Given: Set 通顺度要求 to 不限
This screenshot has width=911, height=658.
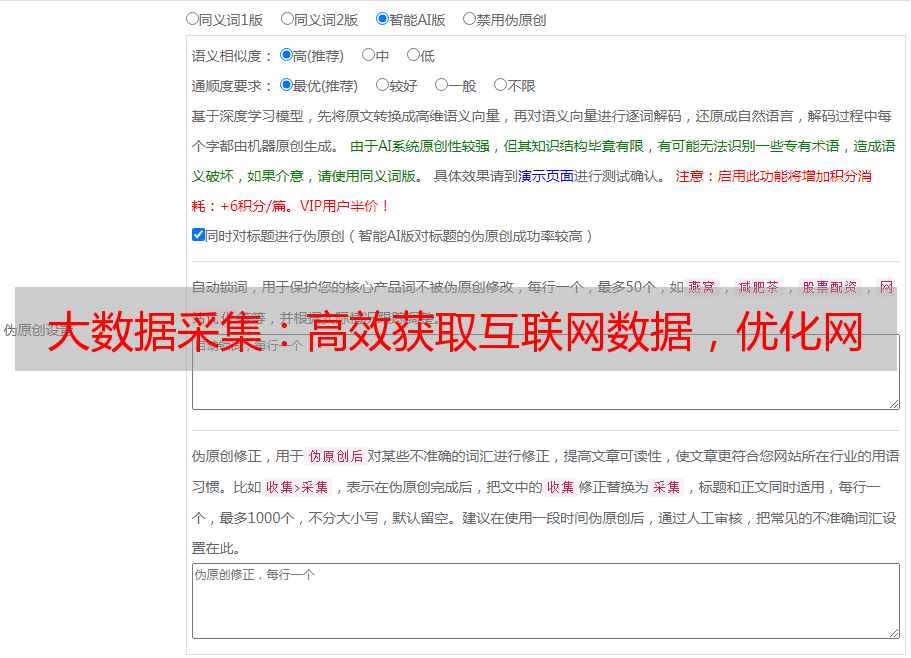Looking at the screenshot, I should (500, 85).
